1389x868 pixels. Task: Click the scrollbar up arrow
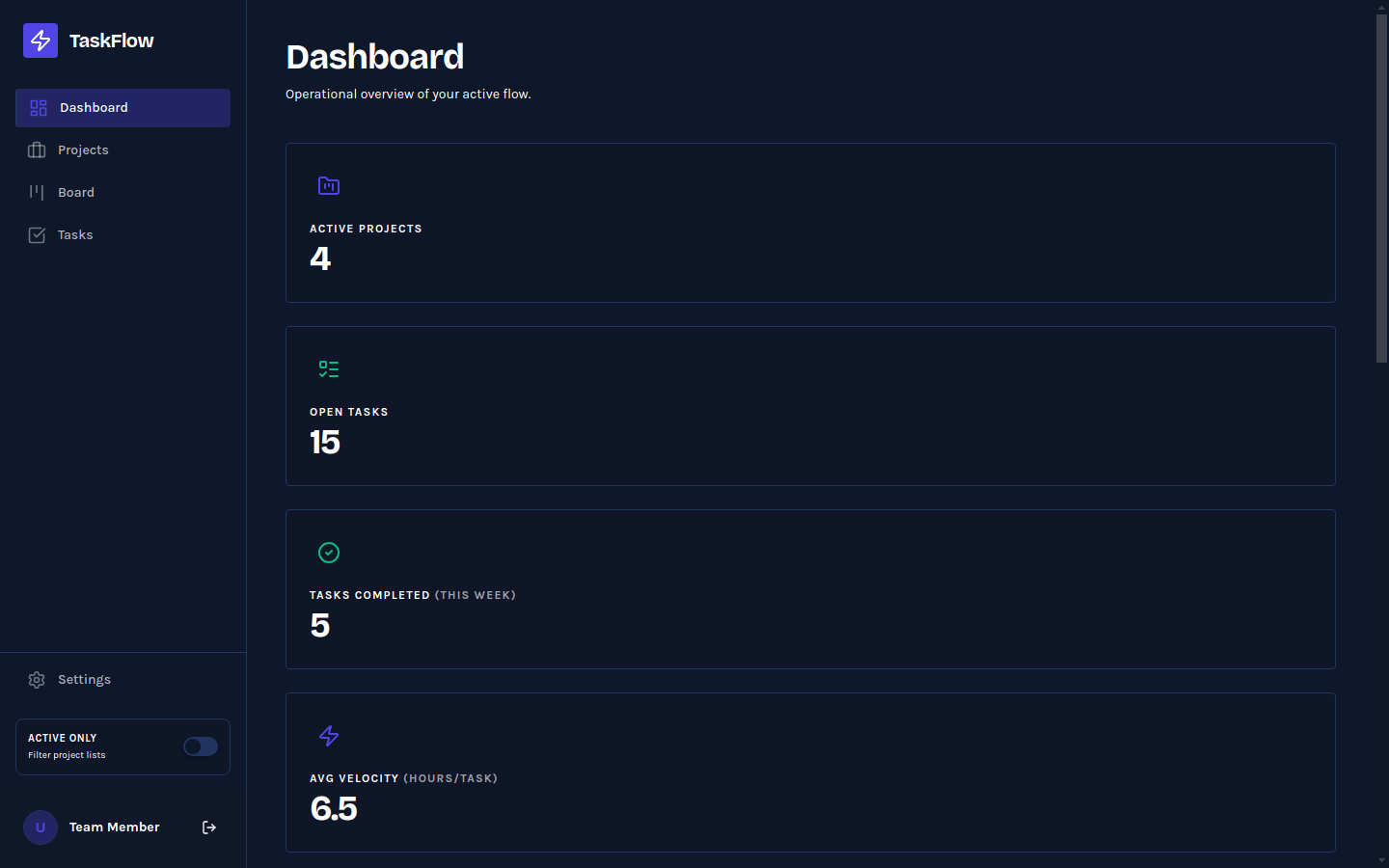click(1381, 7)
